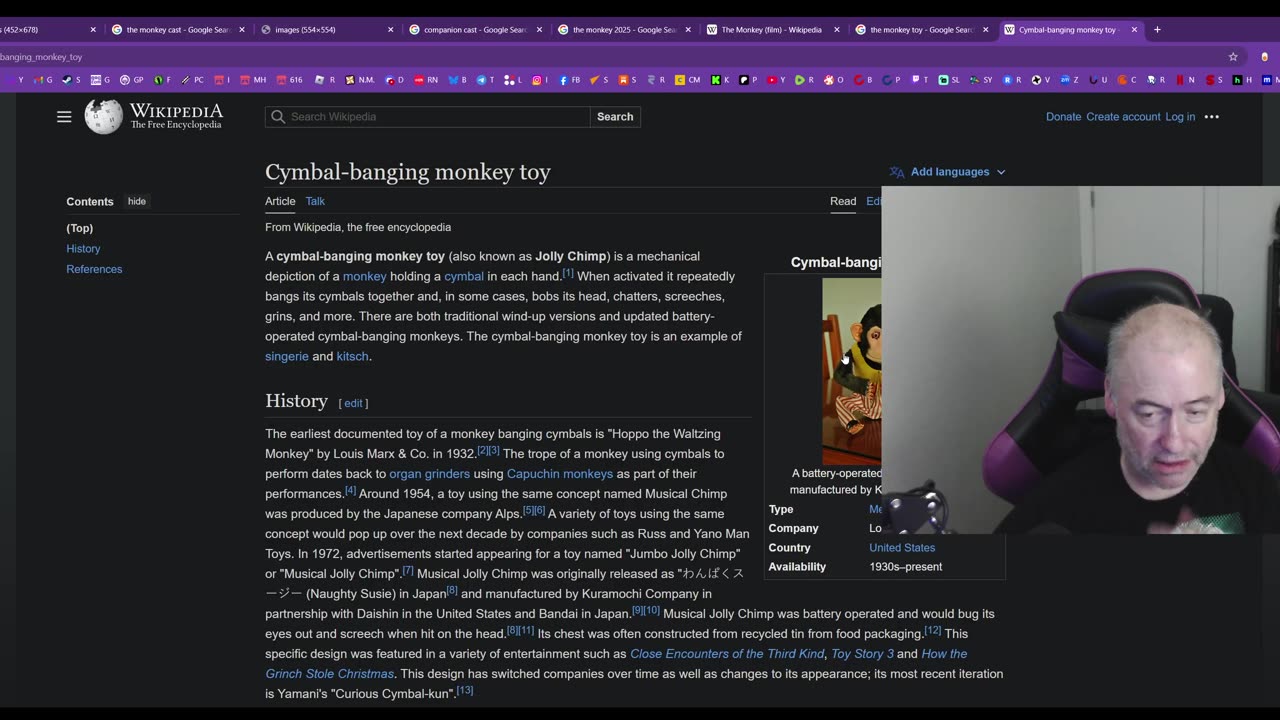Image resolution: width=1280 pixels, height=720 pixels.
Task: Click Create account link
Action: click(1123, 117)
